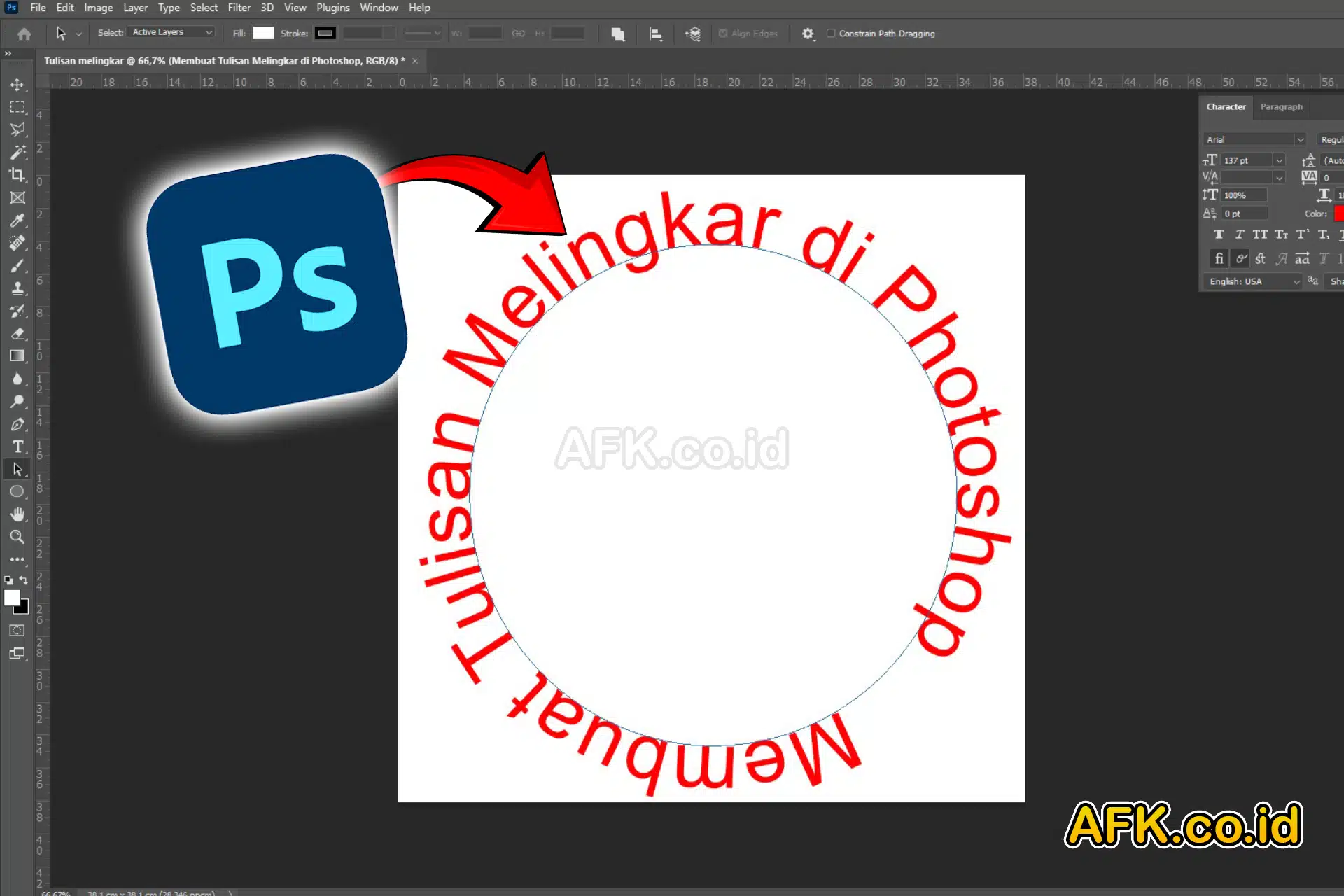Click the Stroke color swatch
Image resolution: width=1344 pixels, height=896 pixels.
pos(325,33)
